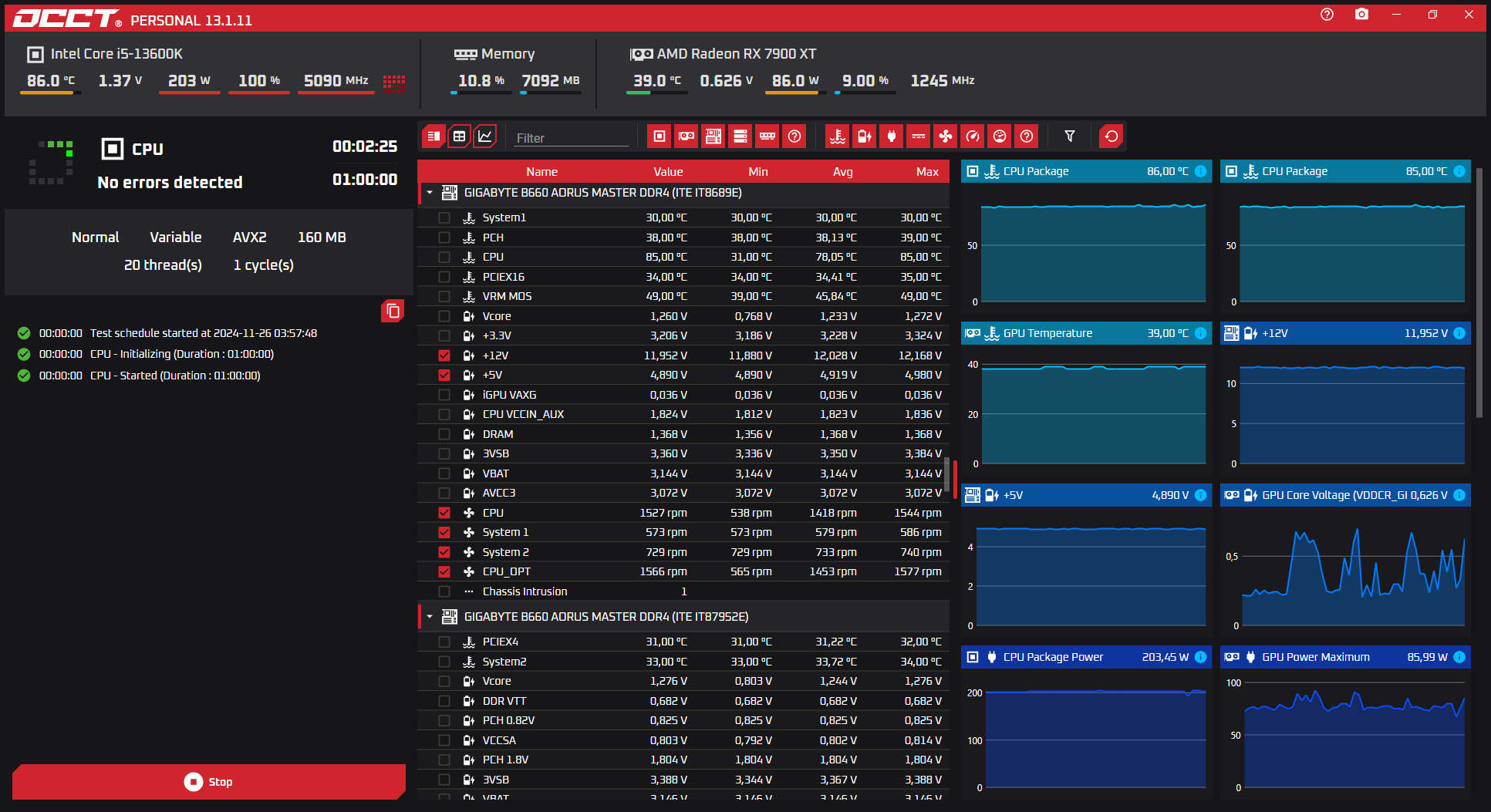Sort the sensor table by Max column
The height and width of the screenshot is (812, 1491).
(x=927, y=172)
